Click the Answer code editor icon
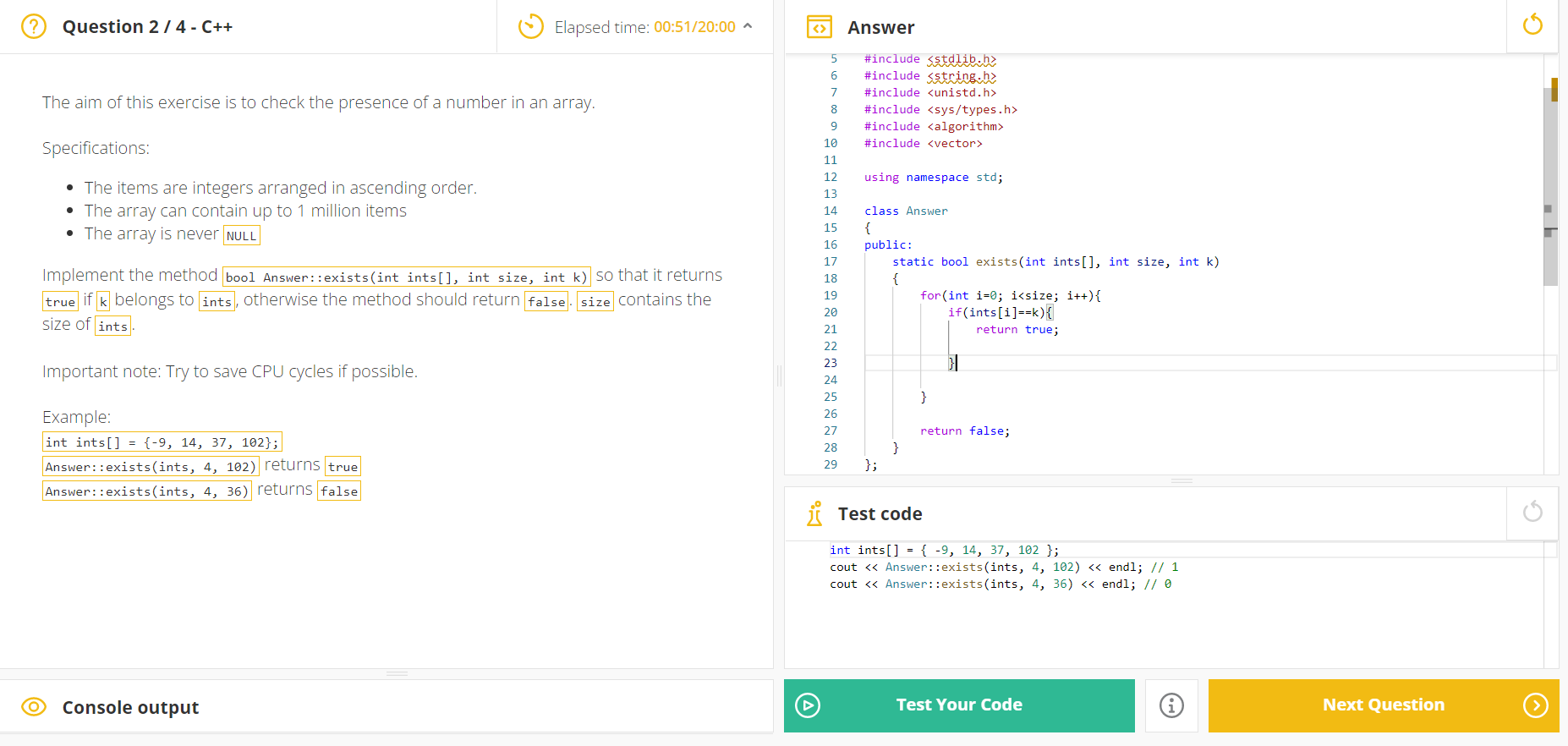This screenshot has width=1568, height=746. click(819, 27)
